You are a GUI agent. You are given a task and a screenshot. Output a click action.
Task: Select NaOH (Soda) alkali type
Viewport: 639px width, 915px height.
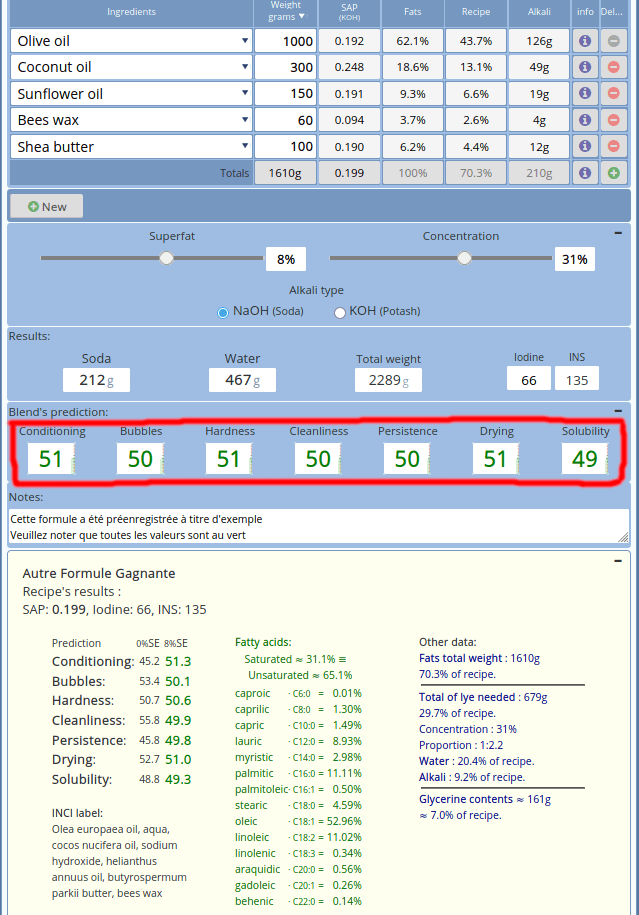pyautogui.click(x=223, y=312)
